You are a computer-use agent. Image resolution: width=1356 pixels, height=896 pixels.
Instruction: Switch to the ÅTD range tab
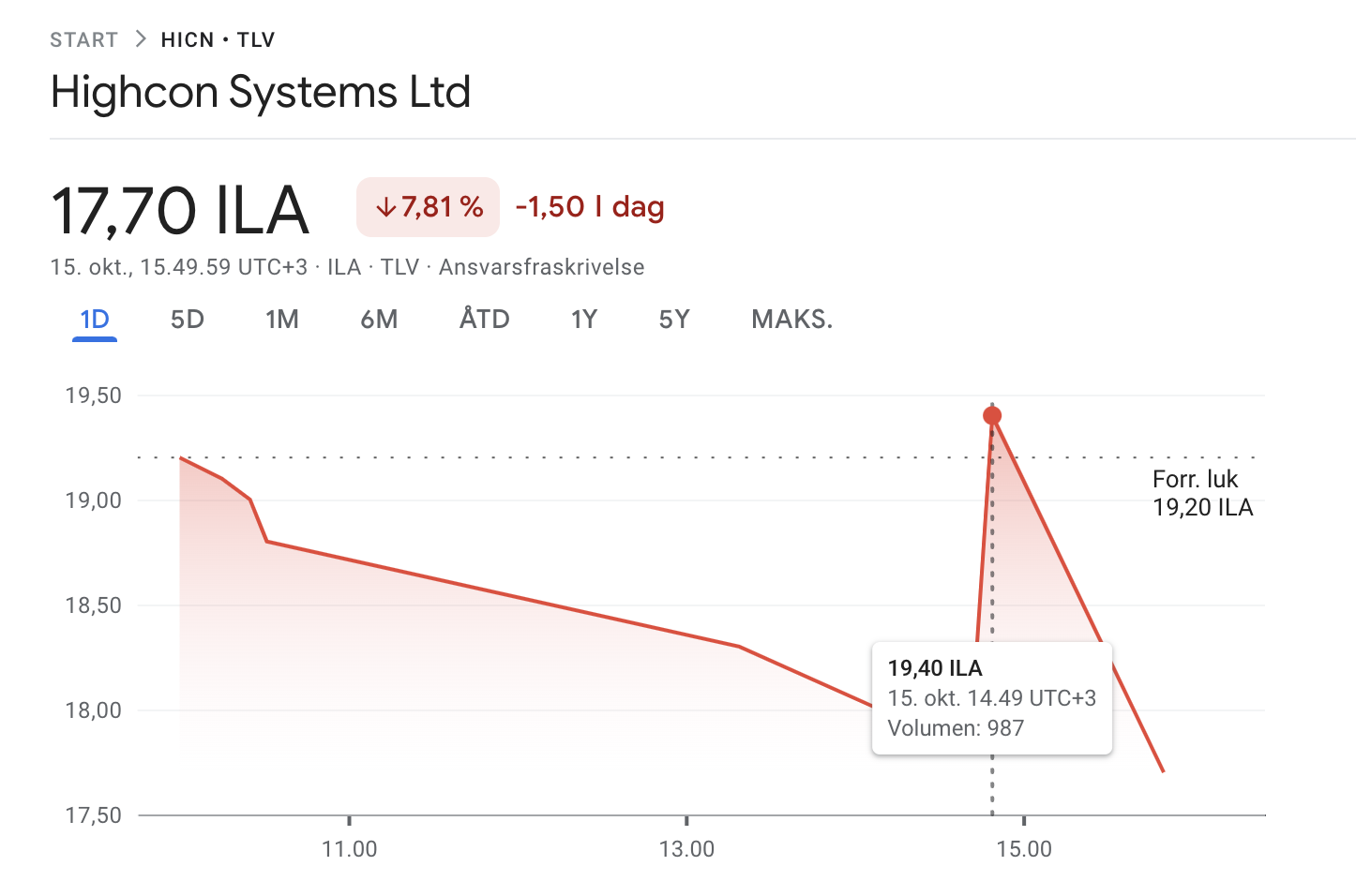point(484,320)
